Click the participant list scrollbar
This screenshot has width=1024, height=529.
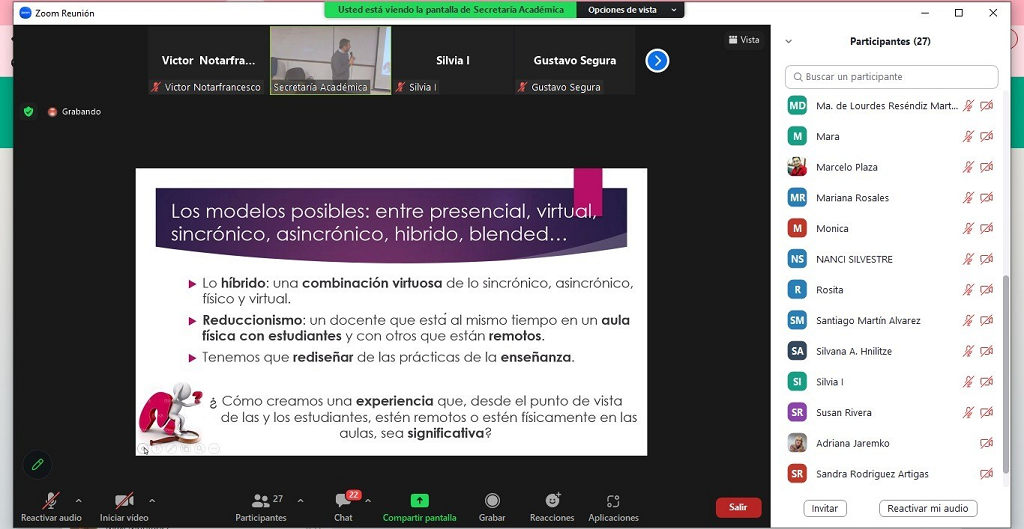[1006, 376]
